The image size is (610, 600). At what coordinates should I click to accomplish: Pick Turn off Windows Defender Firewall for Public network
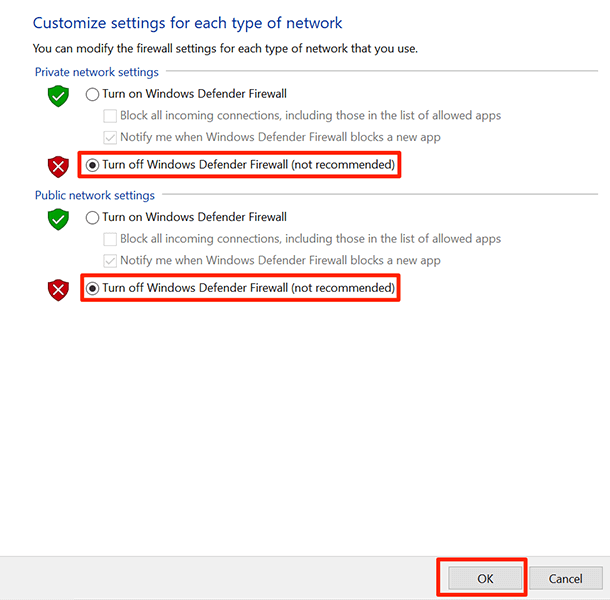tap(93, 288)
